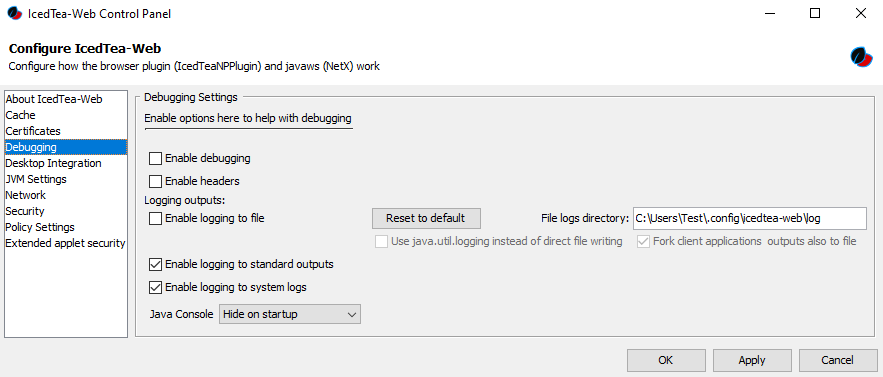
Task: Maximize the Control Panel window
Action: coord(815,14)
